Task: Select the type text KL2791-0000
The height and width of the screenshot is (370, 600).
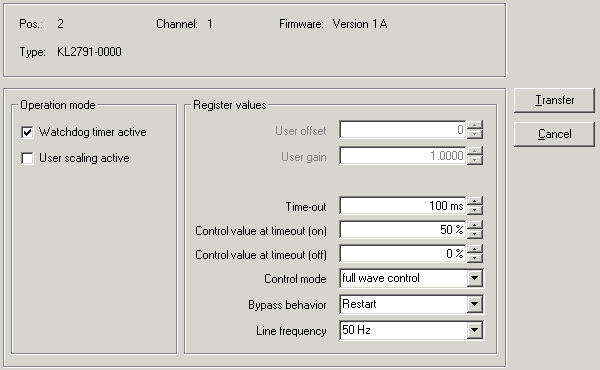Action: 89,52
